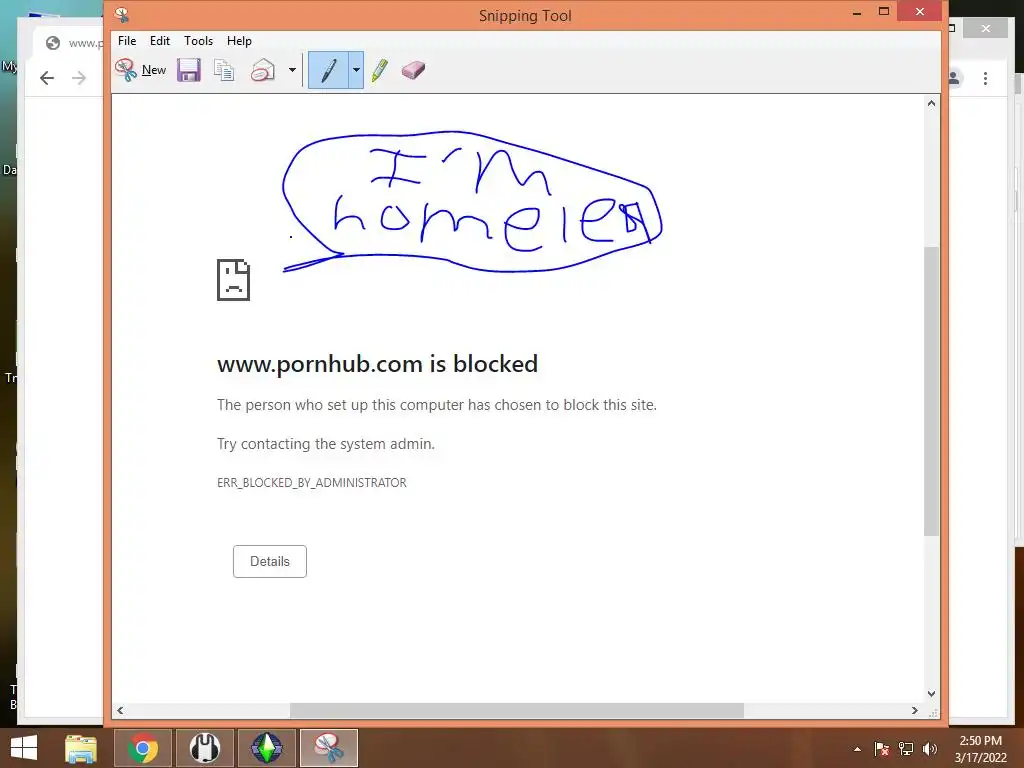Click Snipping Tool taskbar icon
This screenshot has width=1024, height=768.
coord(328,748)
